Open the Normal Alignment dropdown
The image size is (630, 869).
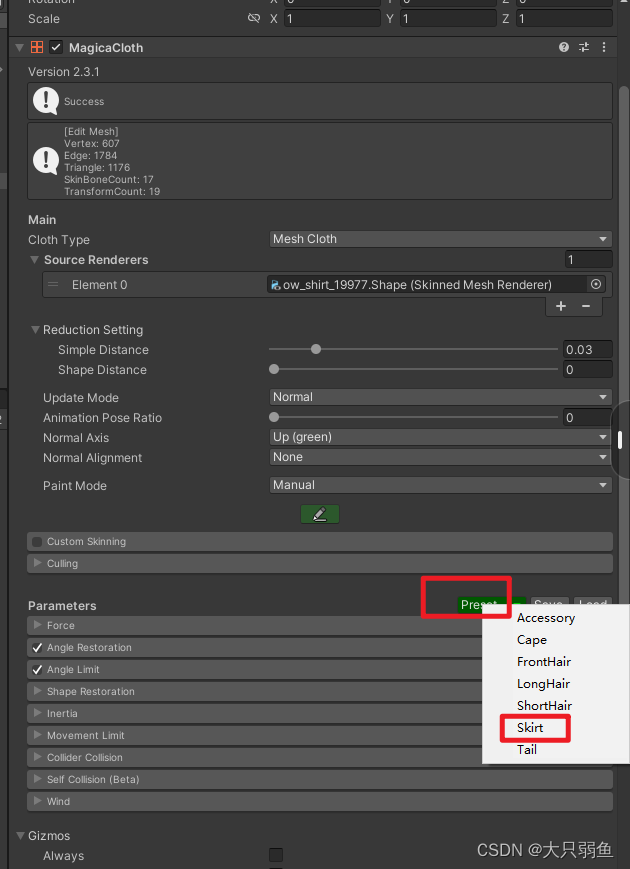coord(441,457)
